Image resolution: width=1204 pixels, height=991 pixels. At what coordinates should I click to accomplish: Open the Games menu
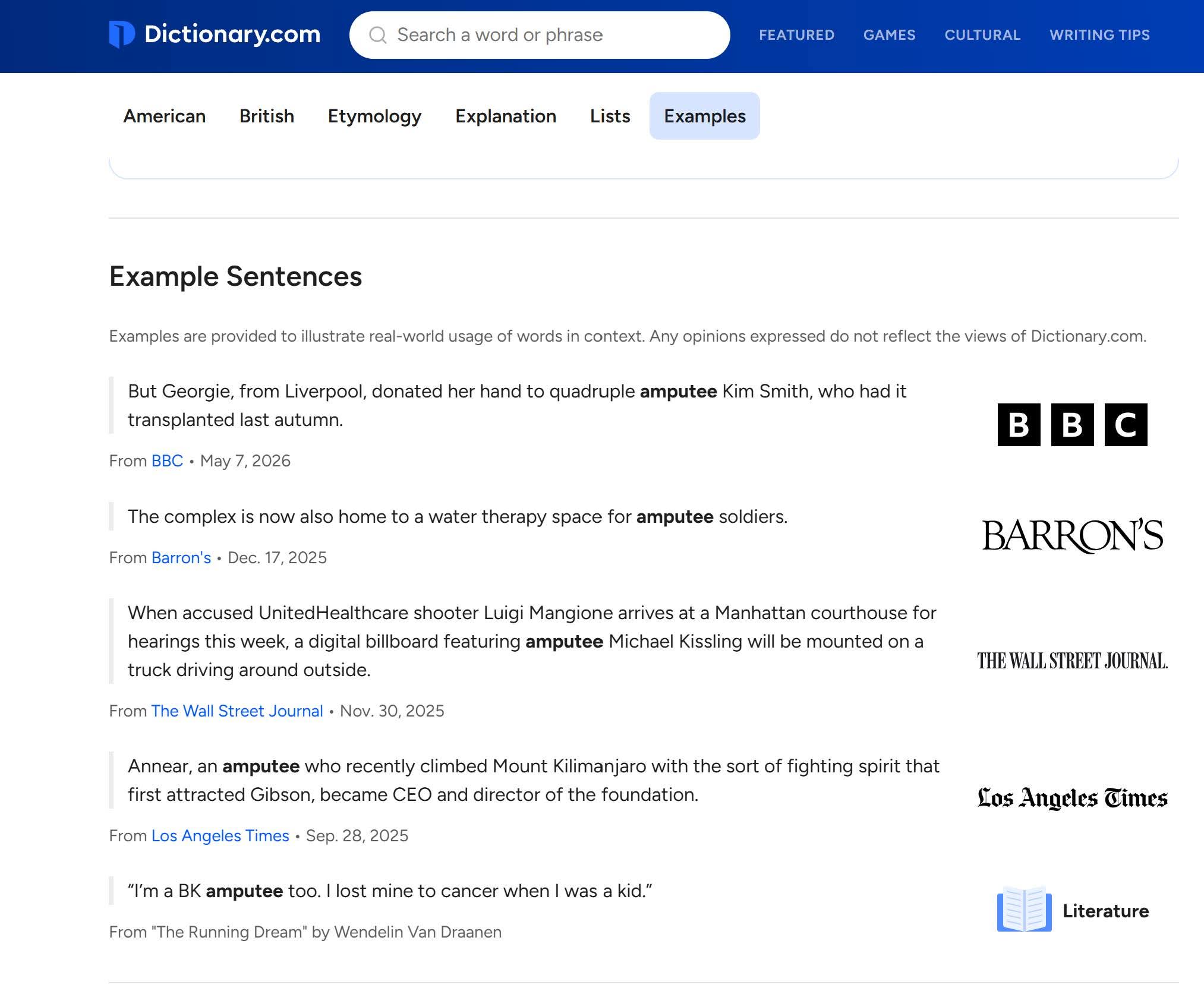[889, 35]
